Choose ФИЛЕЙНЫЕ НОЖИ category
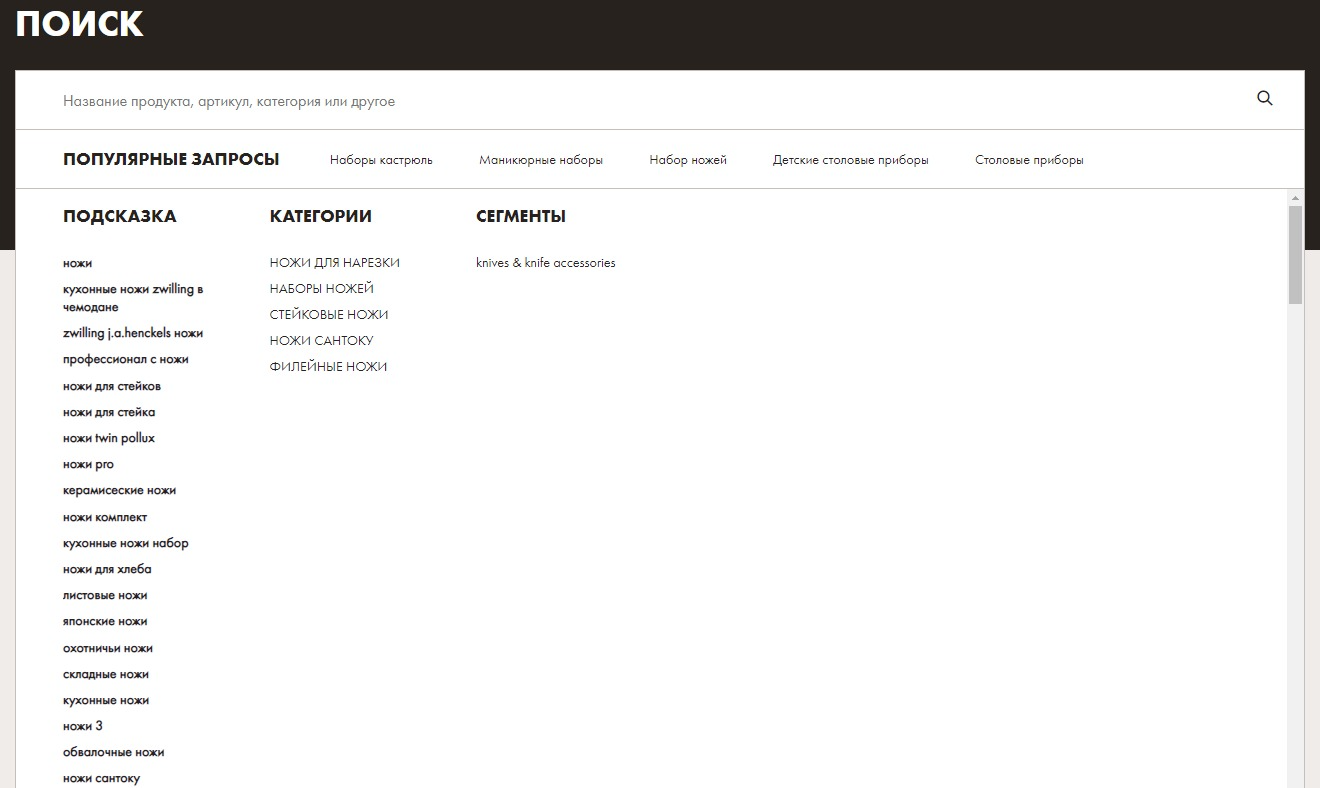 (x=328, y=367)
